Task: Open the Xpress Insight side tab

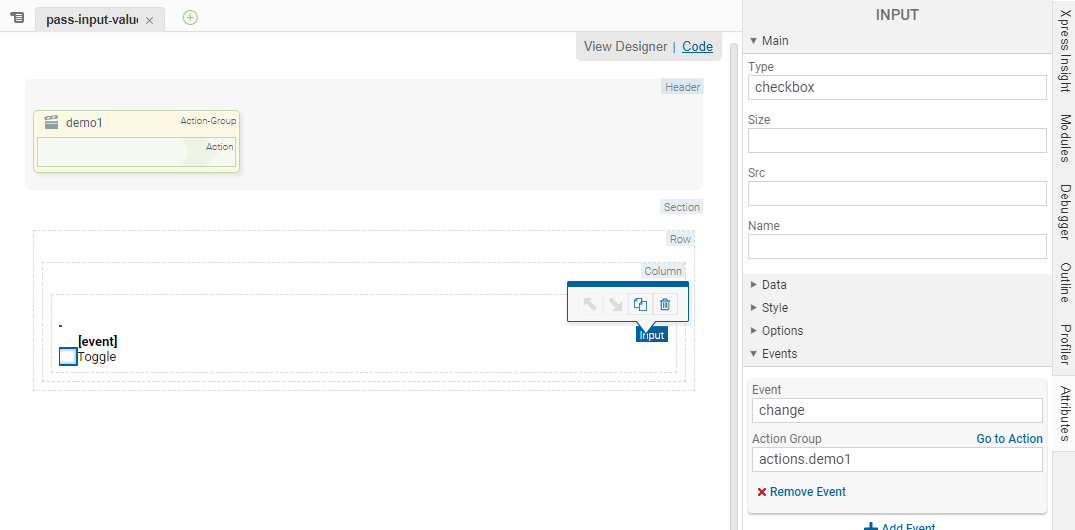Action: 1065,52
